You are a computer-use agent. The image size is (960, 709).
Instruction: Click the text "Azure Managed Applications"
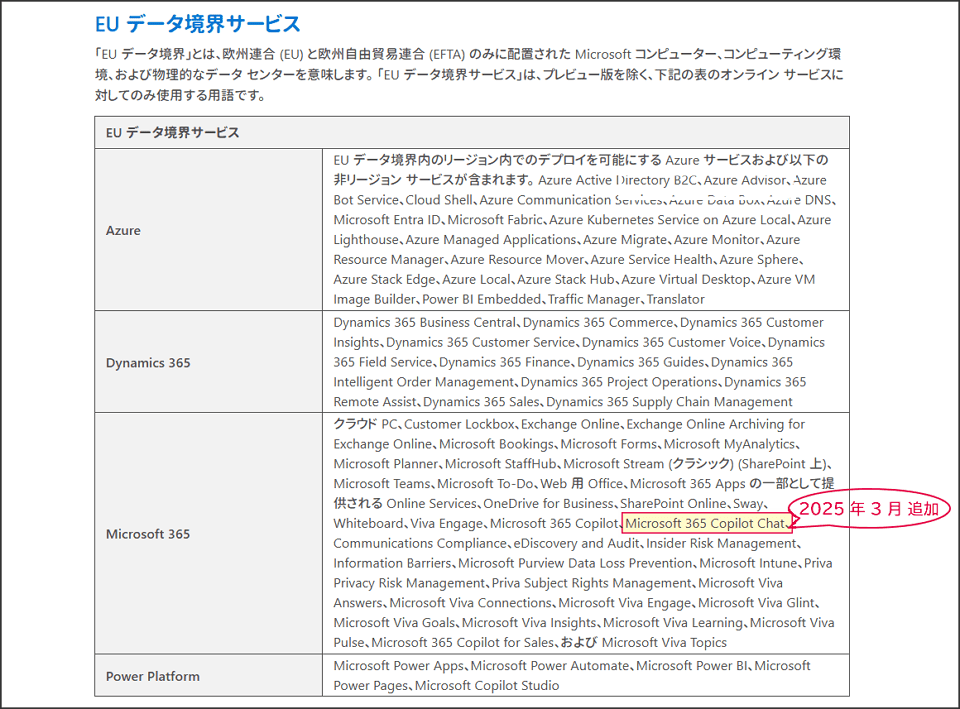(491, 239)
